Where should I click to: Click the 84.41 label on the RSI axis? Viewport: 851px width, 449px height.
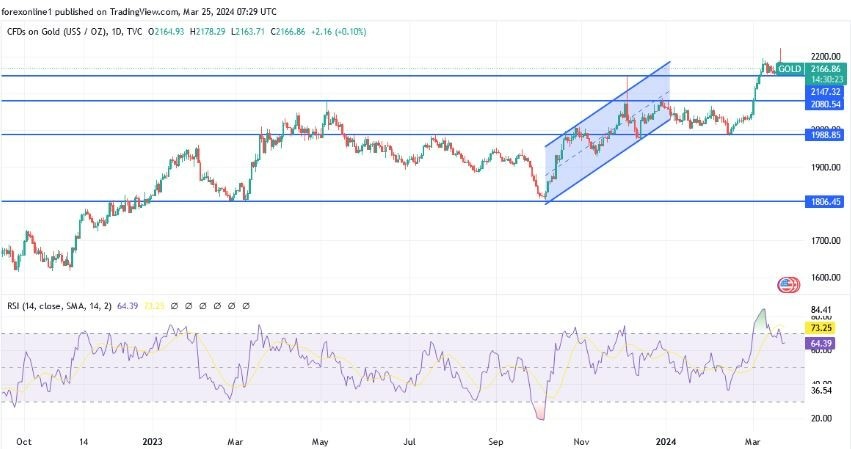pos(821,310)
